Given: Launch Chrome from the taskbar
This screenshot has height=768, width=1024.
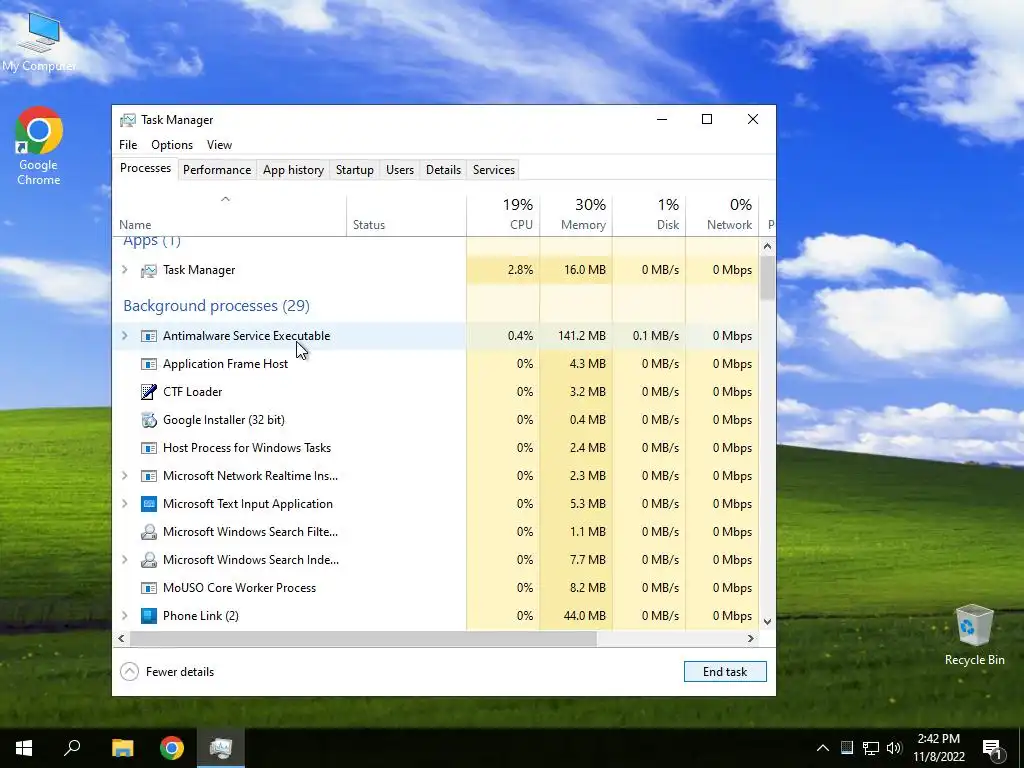Looking at the screenshot, I should pos(172,748).
